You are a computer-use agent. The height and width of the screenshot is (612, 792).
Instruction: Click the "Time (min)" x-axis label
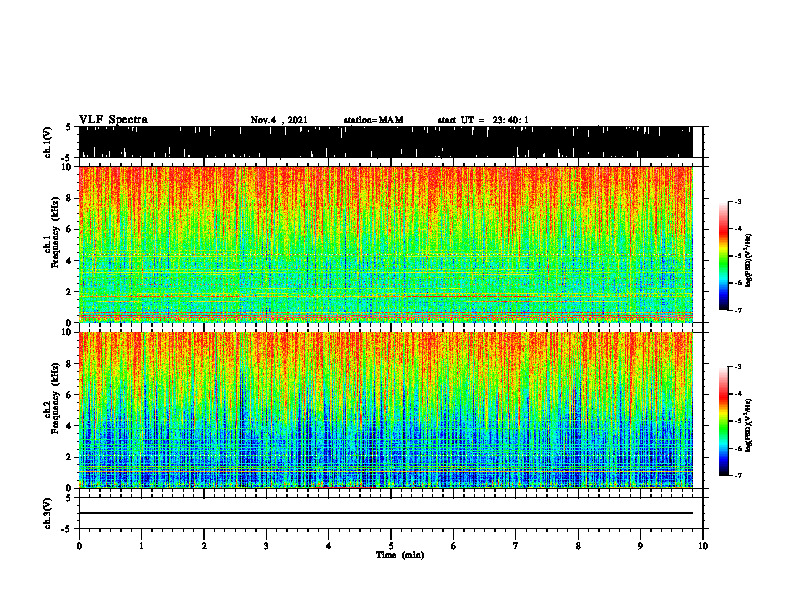tap(400, 555)
